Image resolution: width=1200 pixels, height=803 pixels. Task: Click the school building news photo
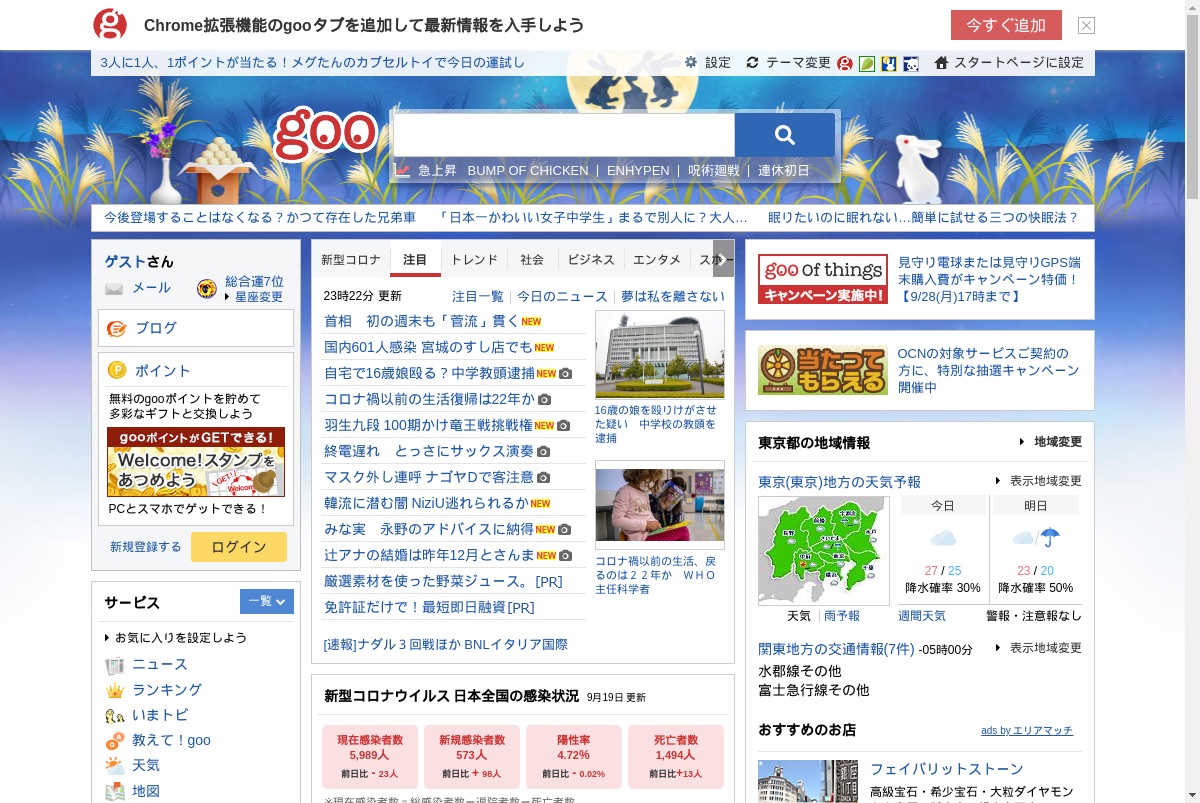coord(660,355)
